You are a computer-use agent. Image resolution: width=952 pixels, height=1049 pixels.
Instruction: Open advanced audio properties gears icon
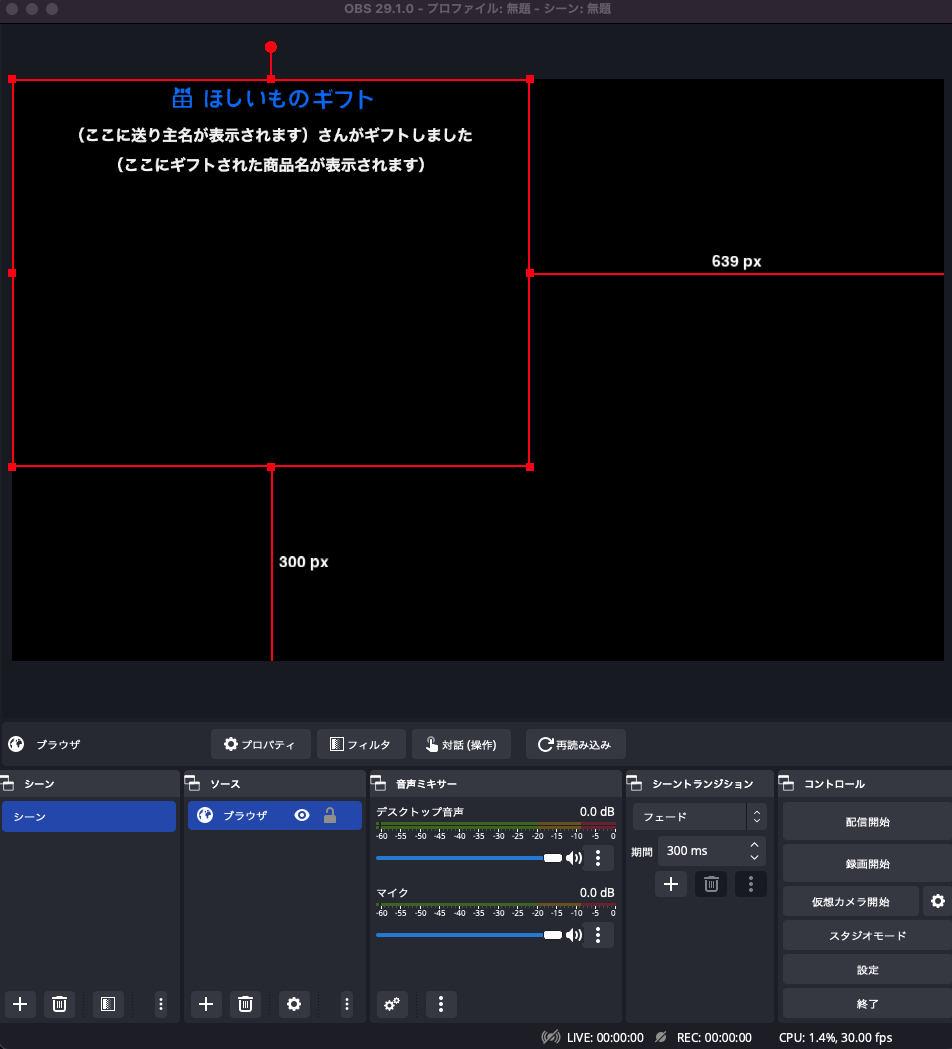click(393, 1004)
